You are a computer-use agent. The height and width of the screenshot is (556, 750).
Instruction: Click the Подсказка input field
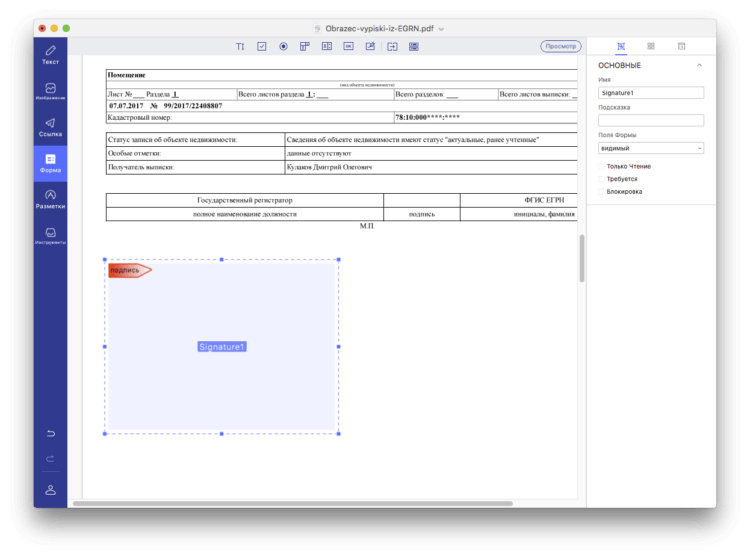pyautogui.click(x=651, y=120)
